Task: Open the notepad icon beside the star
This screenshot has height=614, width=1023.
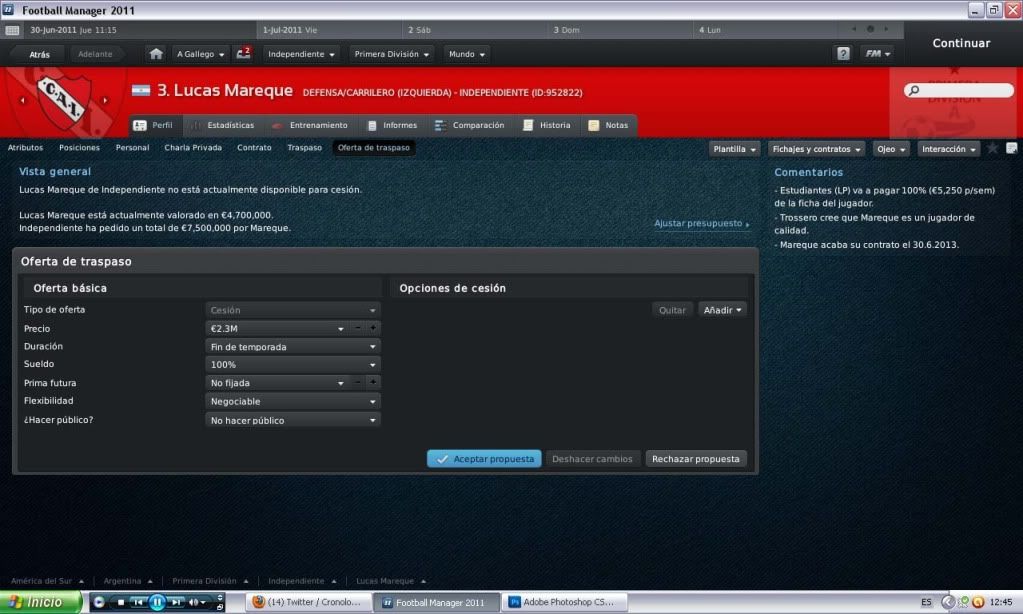Action: (x=1011, y=148)
